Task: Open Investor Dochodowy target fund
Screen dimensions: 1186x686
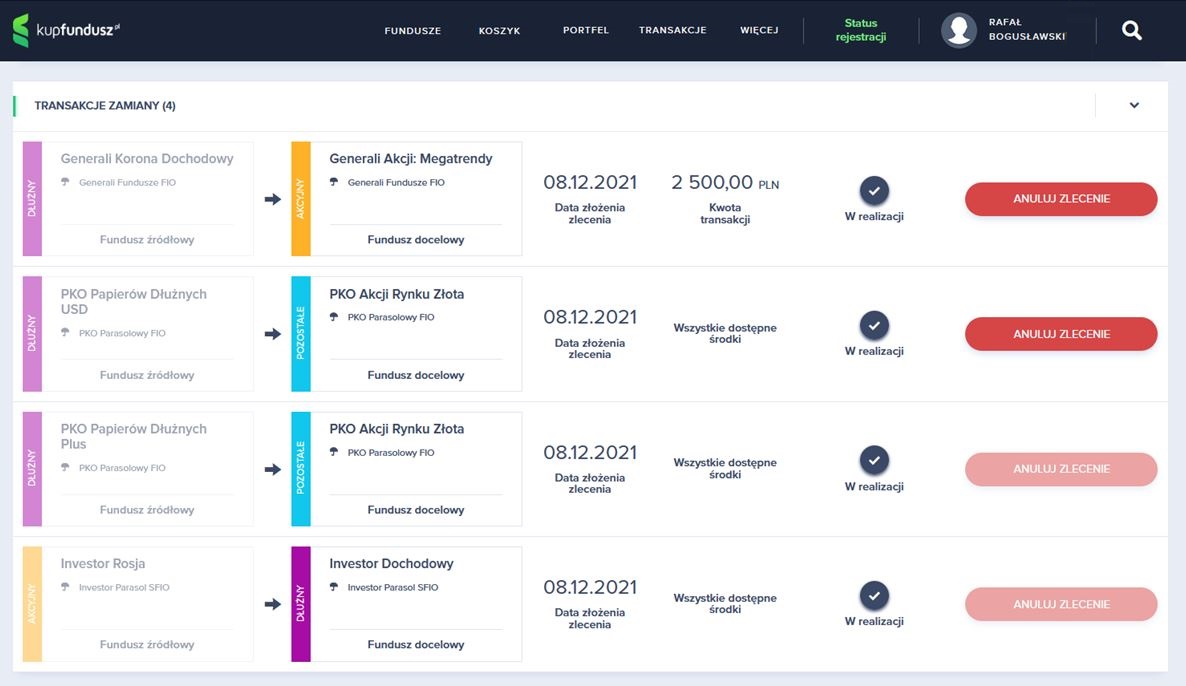Action: coord(391,563)
